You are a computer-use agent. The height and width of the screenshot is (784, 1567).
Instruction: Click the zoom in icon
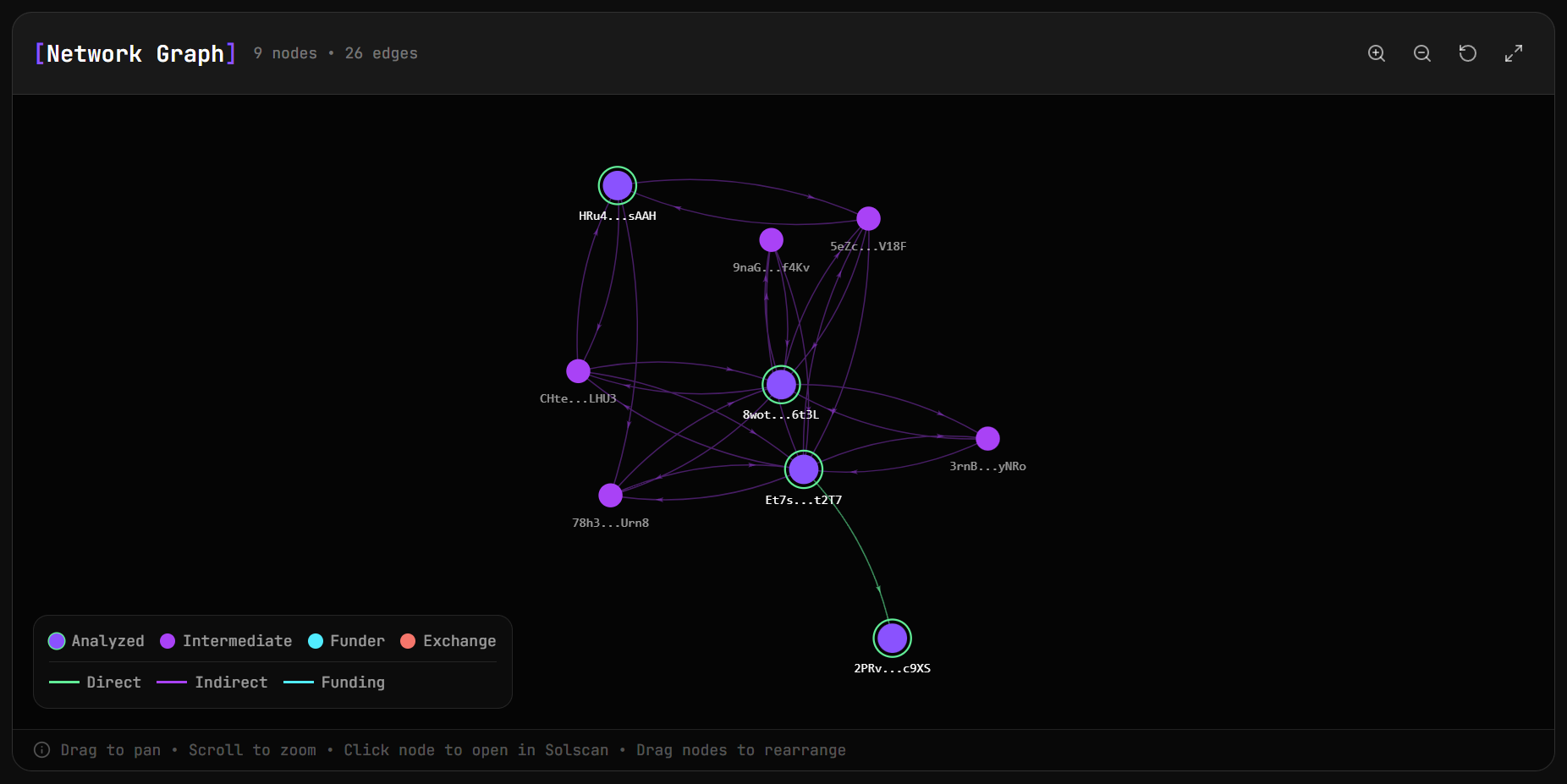[x=1376, y=52]
